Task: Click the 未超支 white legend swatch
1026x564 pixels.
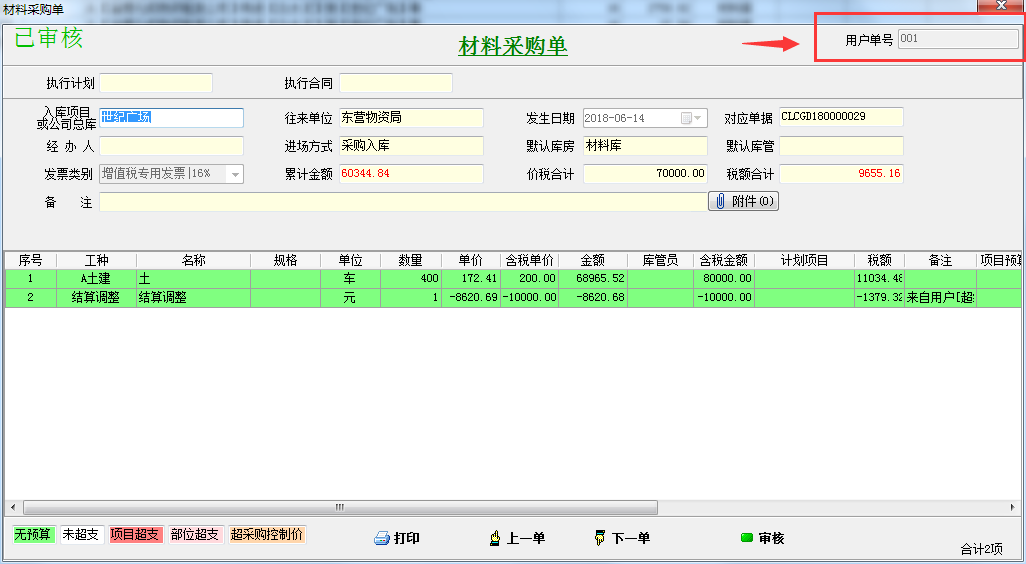Action: click(x=80, y=535)
